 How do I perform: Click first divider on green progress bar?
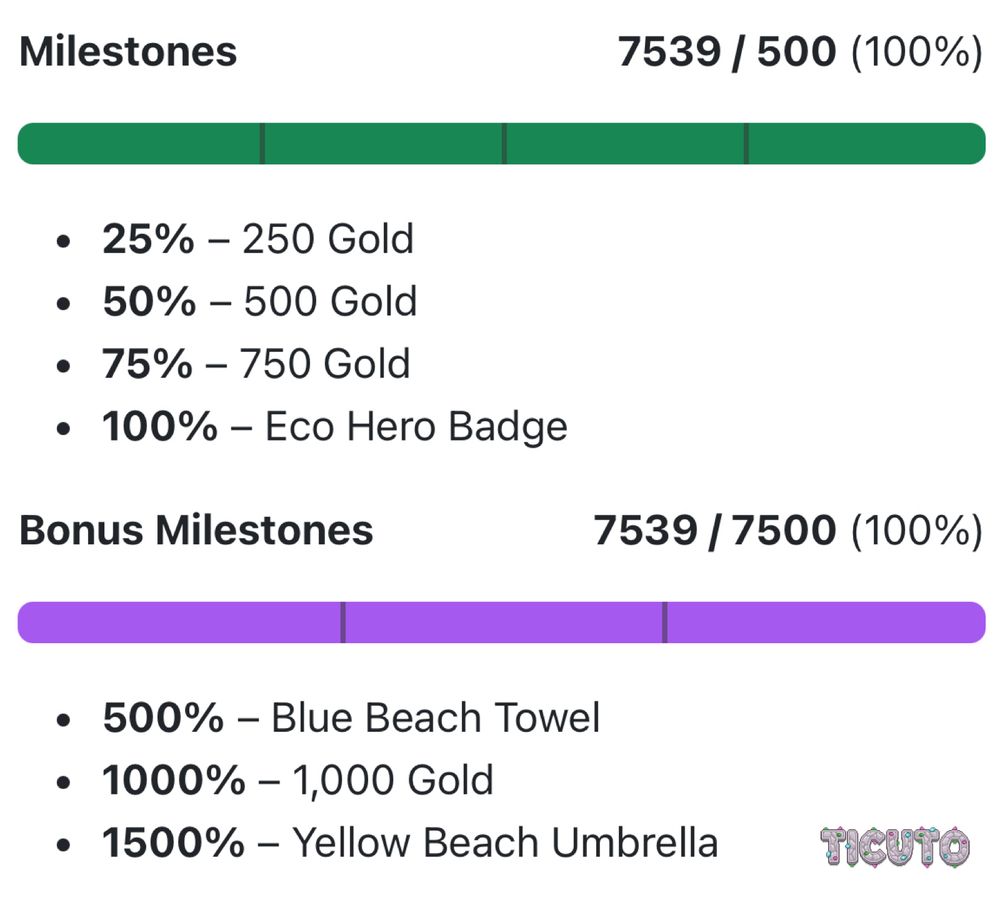[x=262, y=144]
